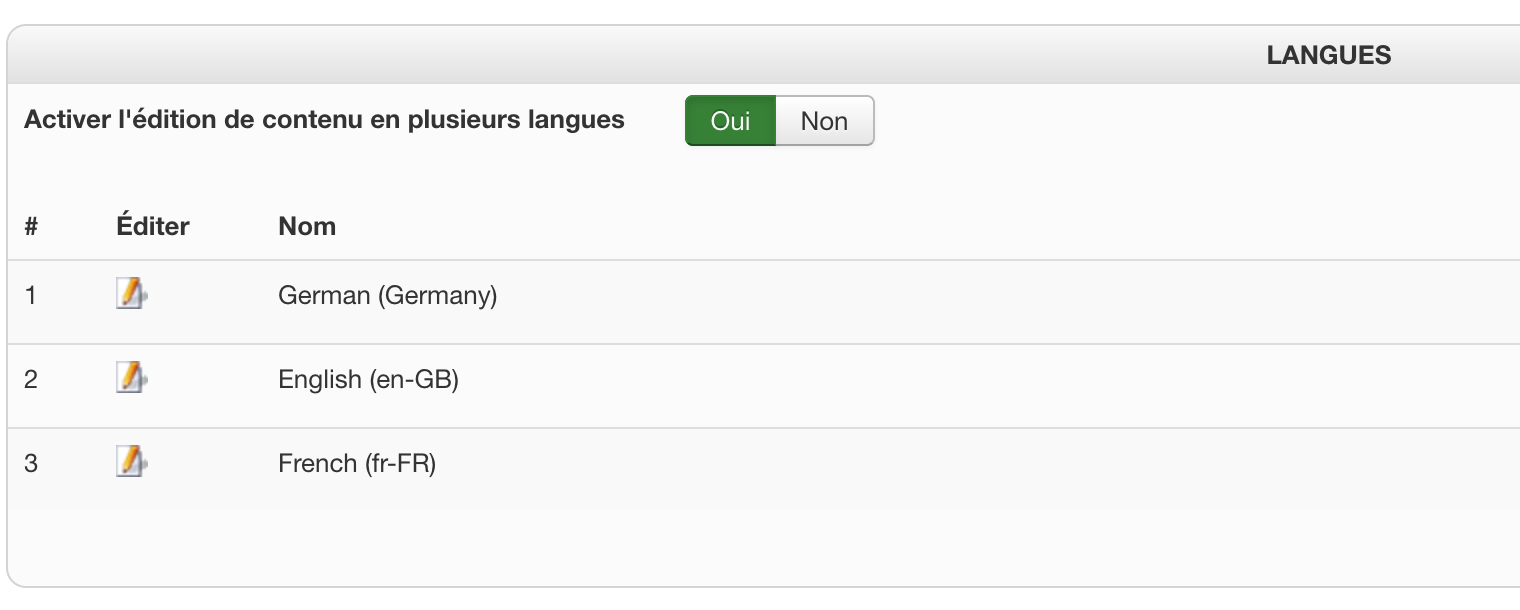Click the "Activer l'édition de contenu" label

pyautogui.click(x=324, y=120)
